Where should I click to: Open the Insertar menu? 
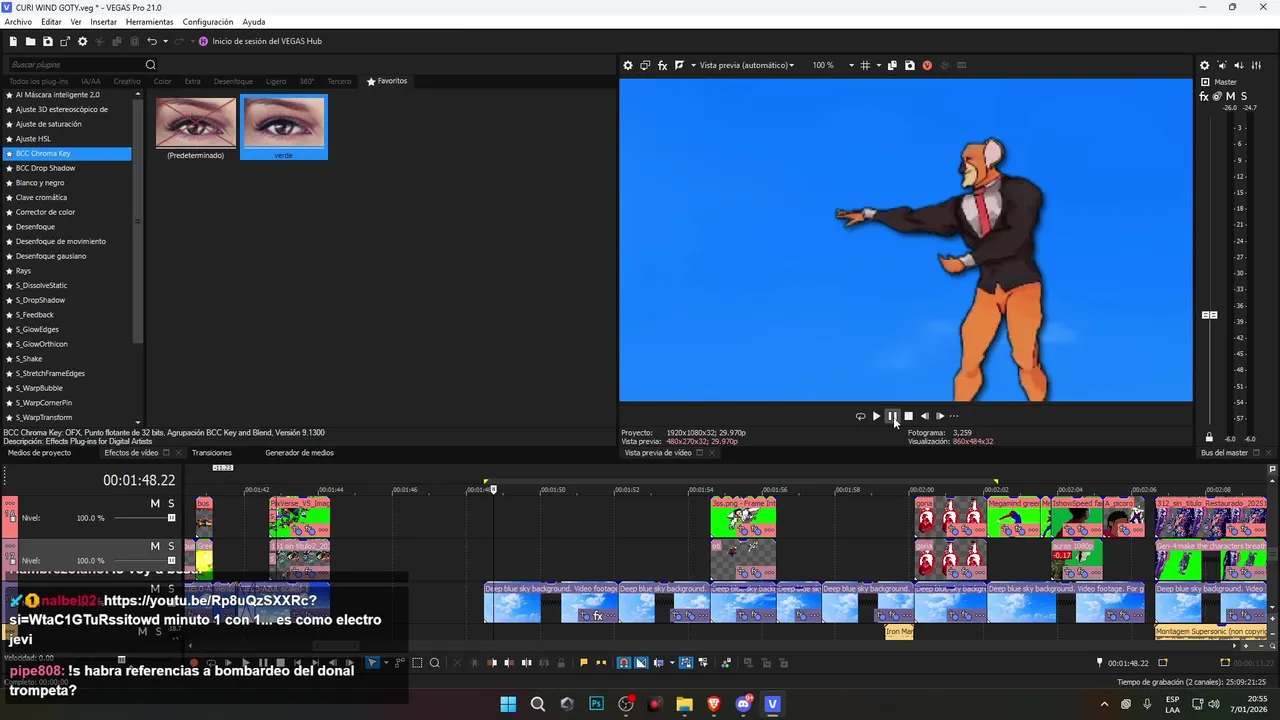point(103,22)
